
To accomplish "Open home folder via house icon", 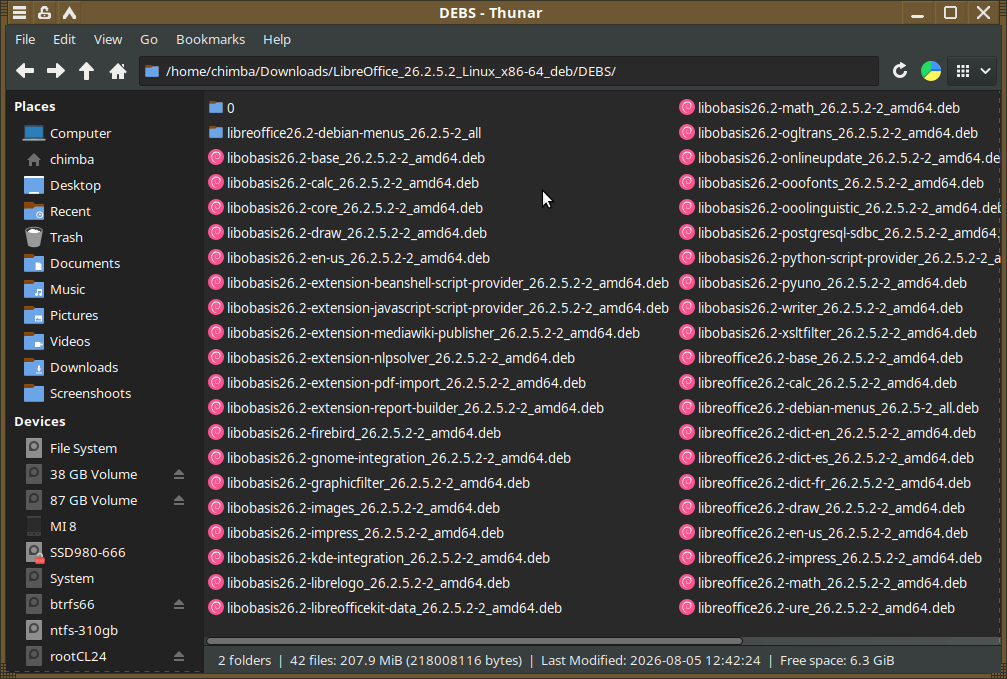I will point(118,71).
